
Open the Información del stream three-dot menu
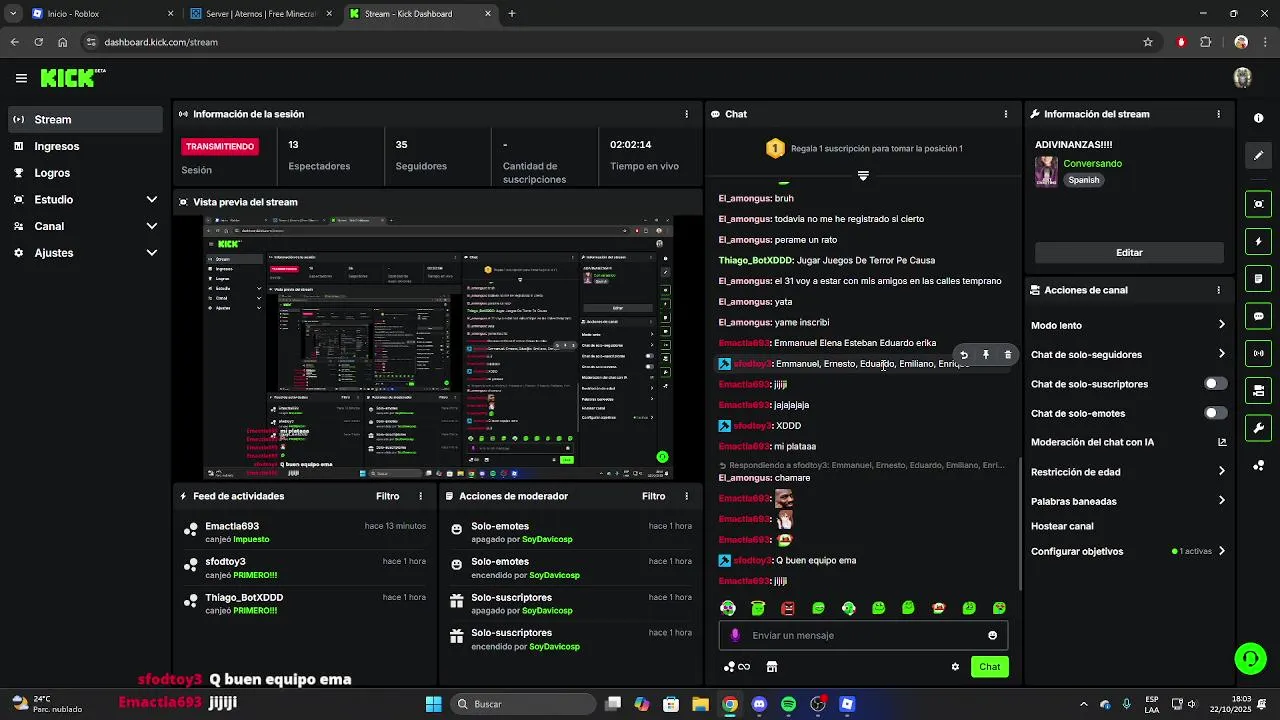[1218, 114]
